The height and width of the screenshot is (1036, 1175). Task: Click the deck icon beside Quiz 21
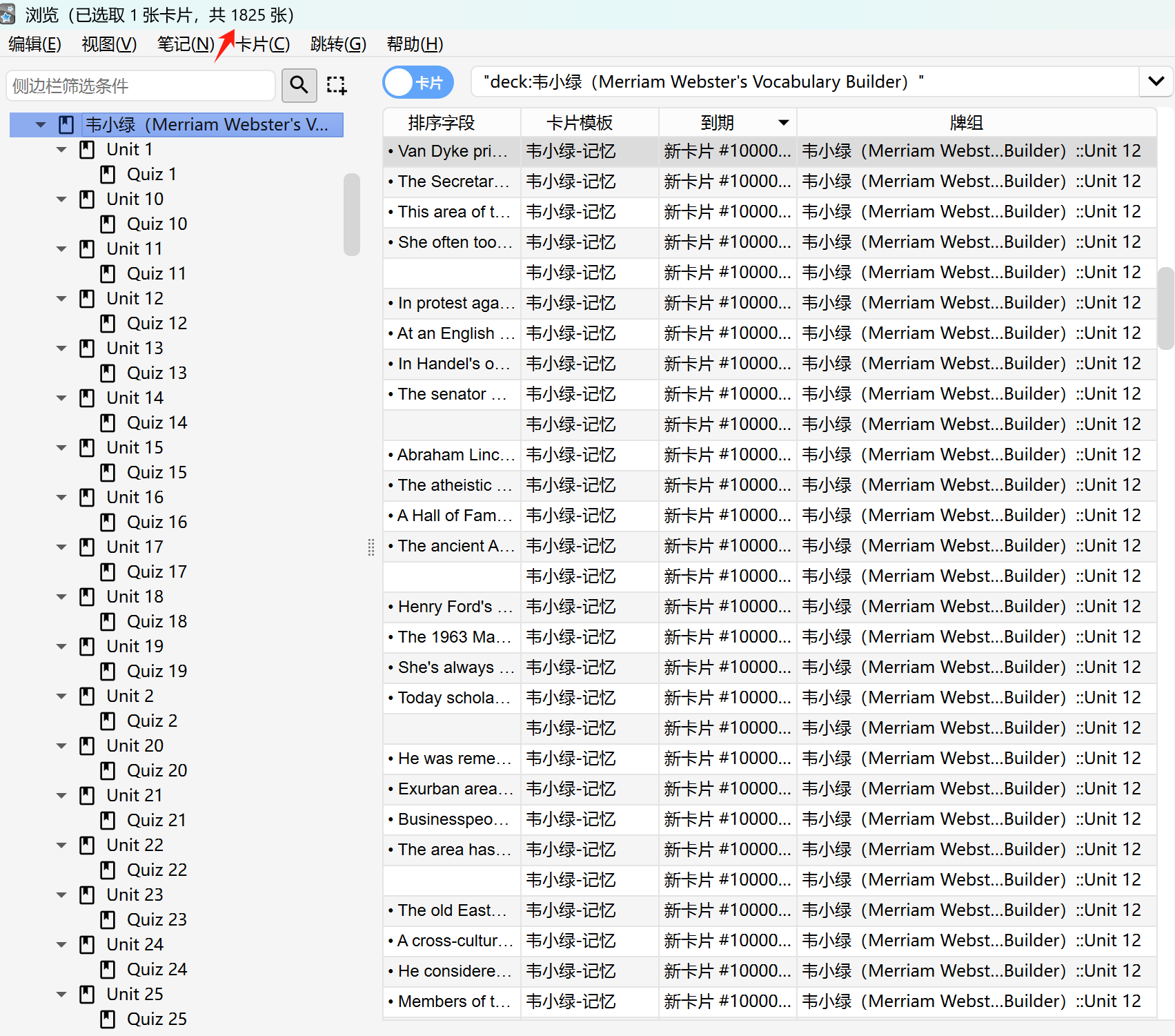pyautogui.click(x=108, y=821)
